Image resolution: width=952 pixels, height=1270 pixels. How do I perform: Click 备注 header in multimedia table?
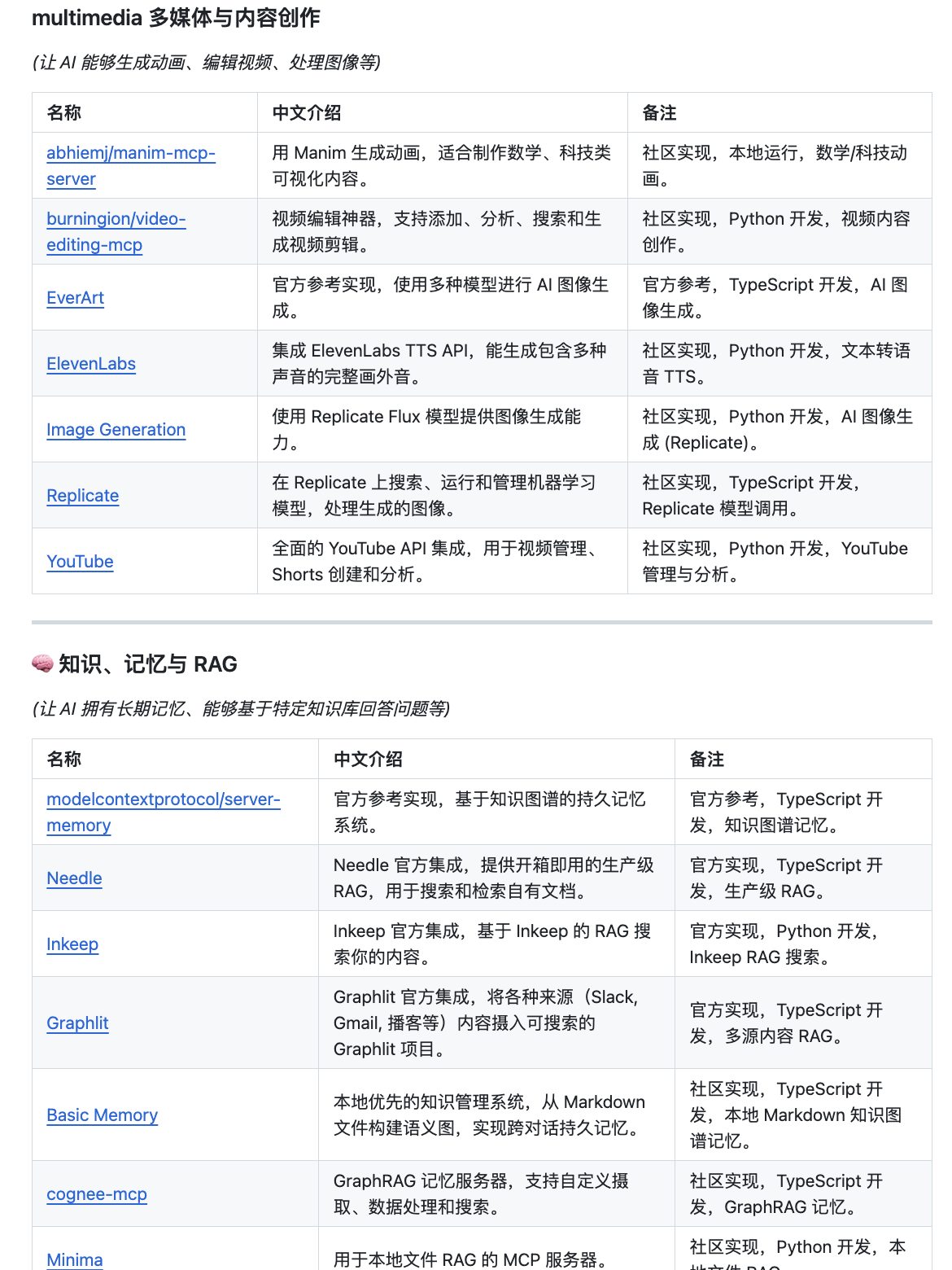tap(660, 113)
